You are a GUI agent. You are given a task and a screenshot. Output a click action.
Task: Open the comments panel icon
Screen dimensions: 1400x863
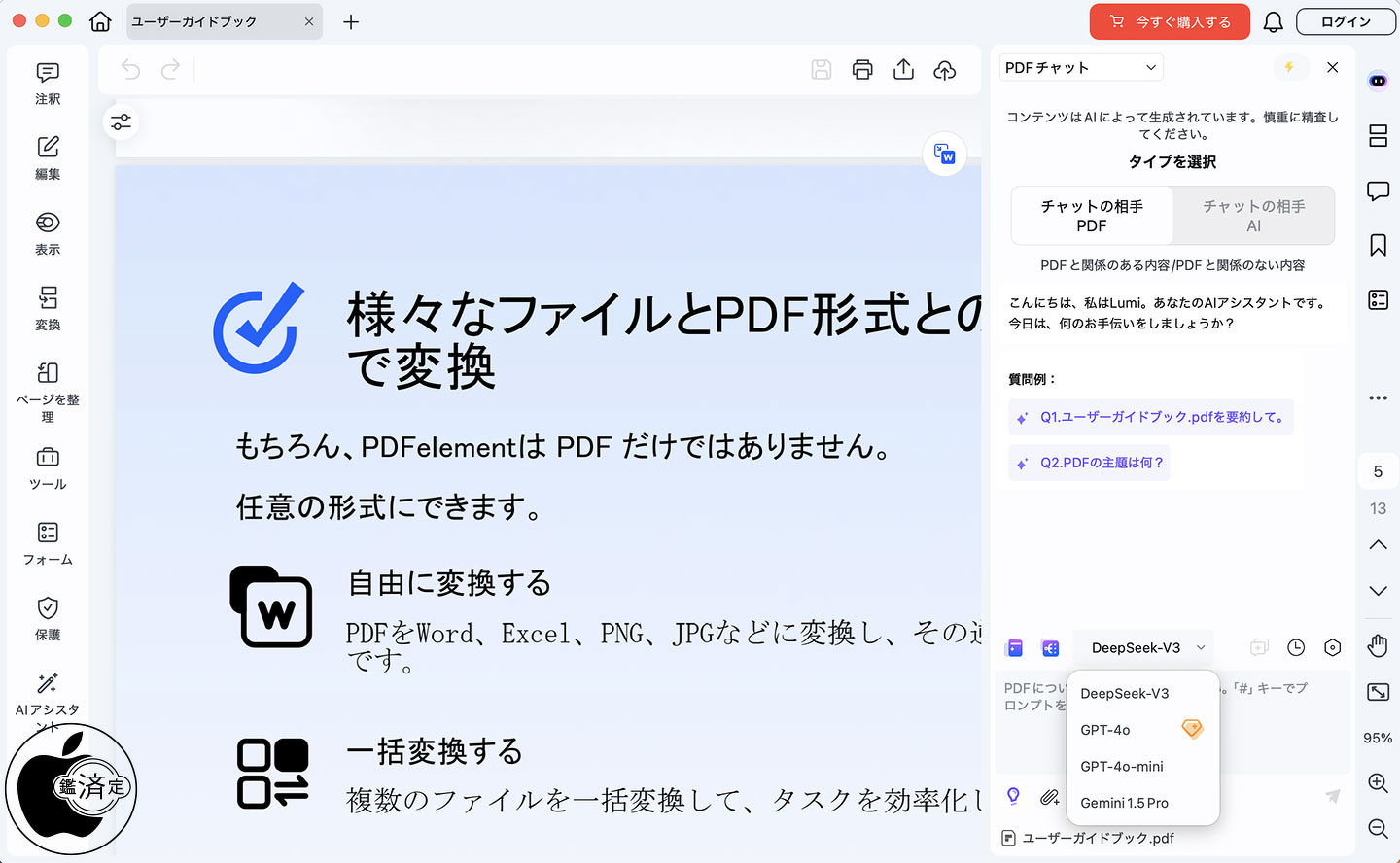(1378, 190)
